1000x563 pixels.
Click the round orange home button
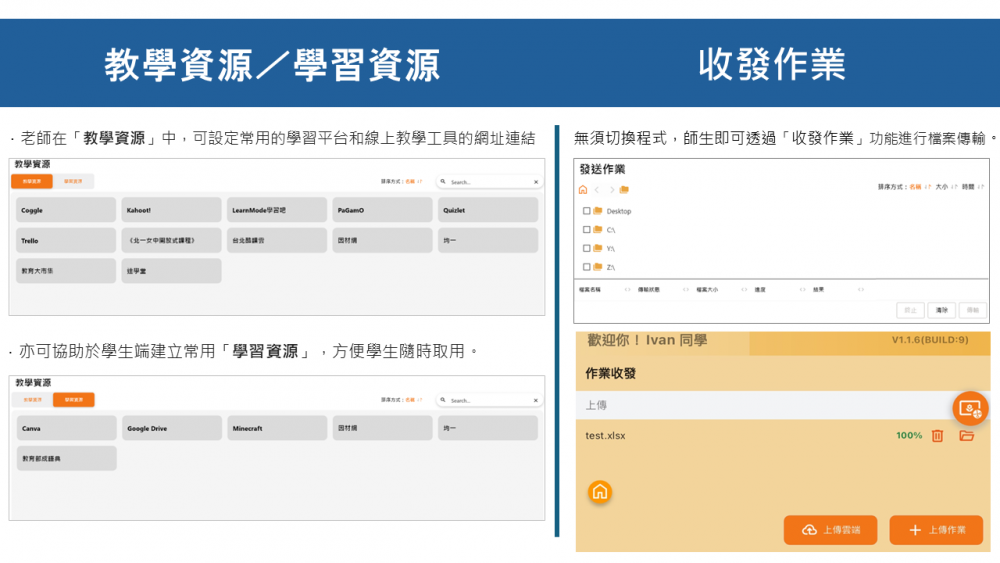click(599, 491)
